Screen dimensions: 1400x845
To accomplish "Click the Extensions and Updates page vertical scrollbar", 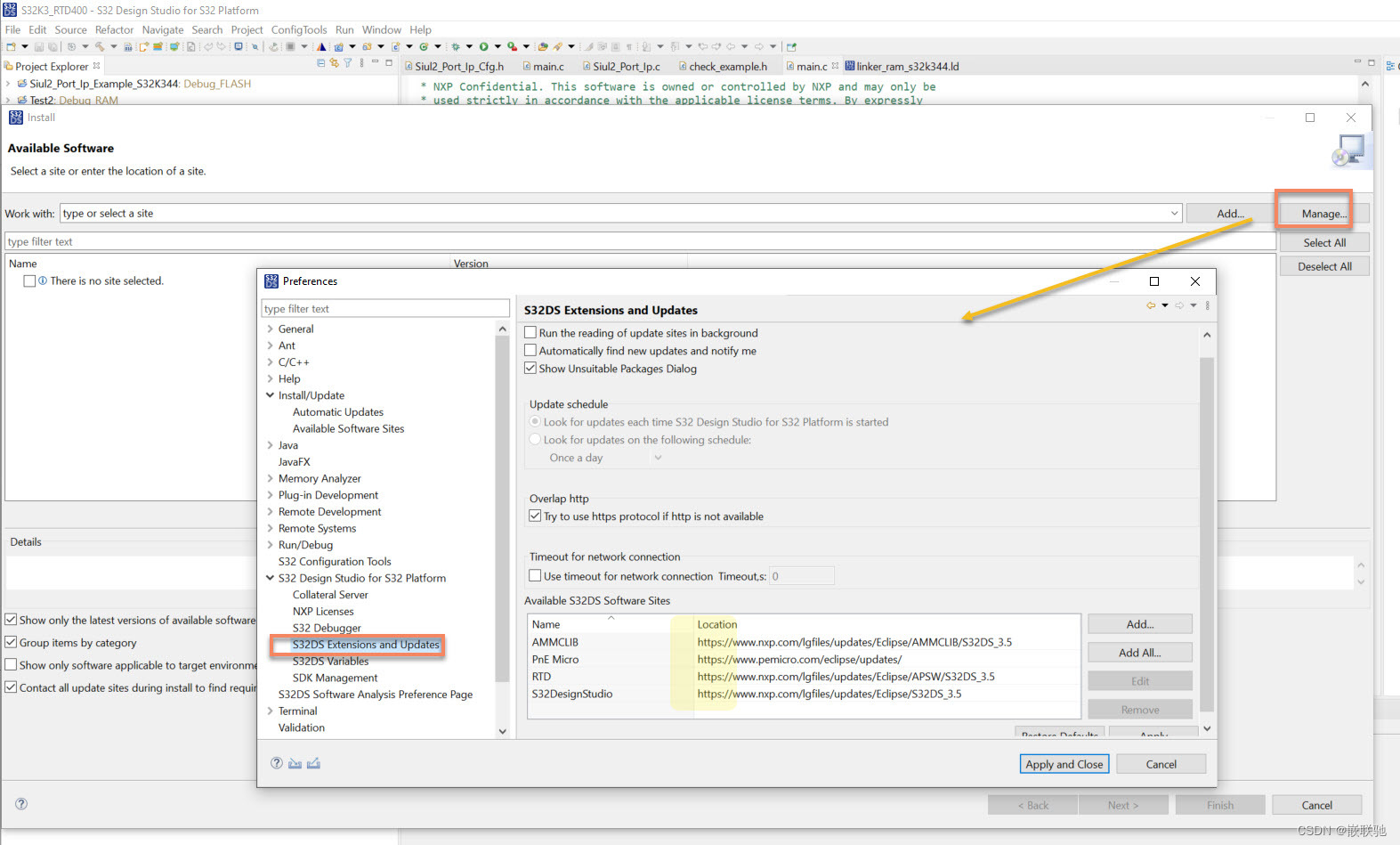I will [1207, 534].
